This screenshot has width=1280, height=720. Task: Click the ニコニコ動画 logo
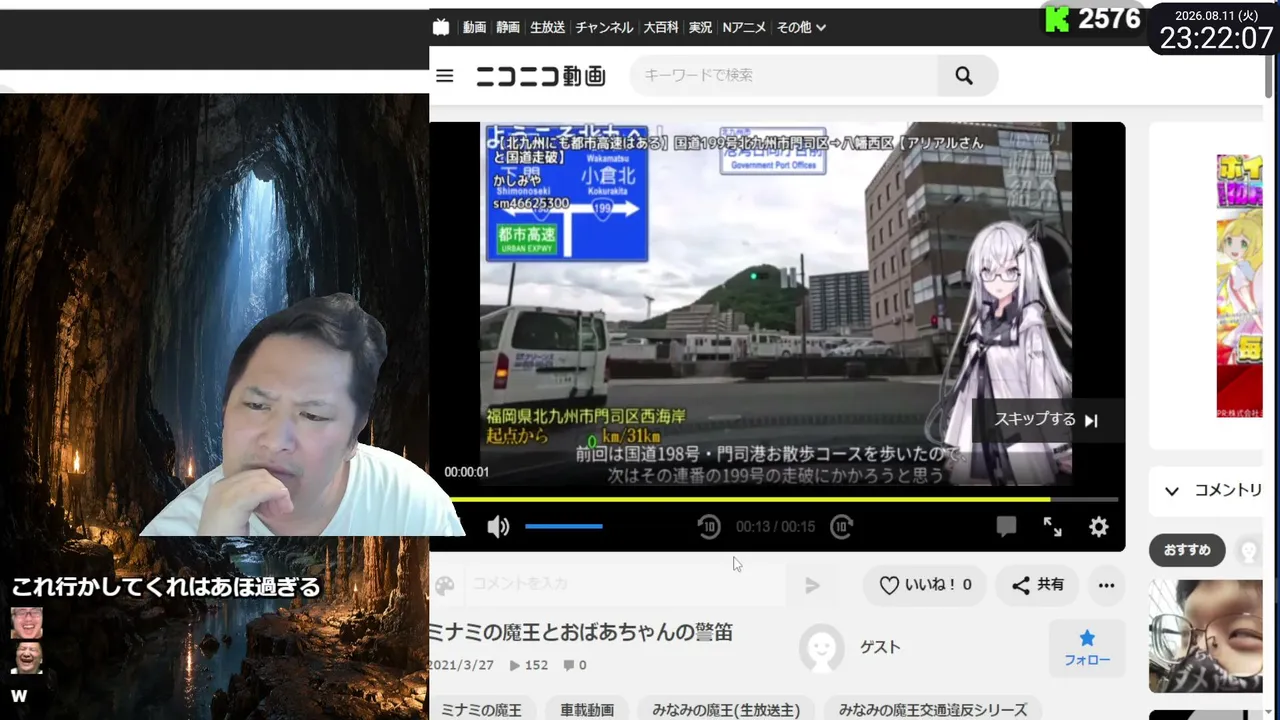(541, 76)
